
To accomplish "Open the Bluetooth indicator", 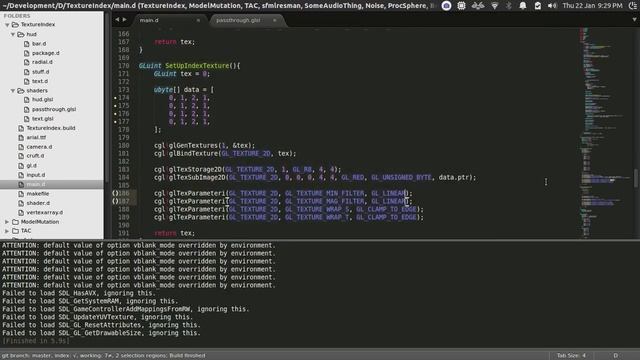I will pyautogui.click(x=509, y=6).
